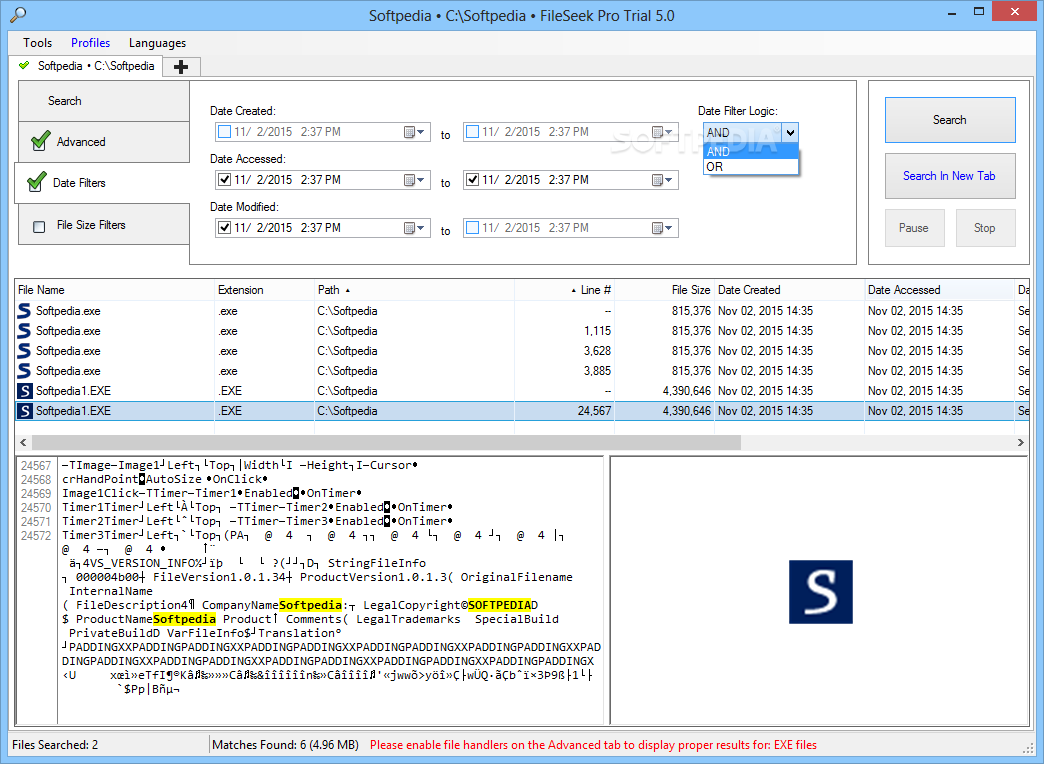
Task: Open calendar icon for Date Created start
Action: point(414,132)
